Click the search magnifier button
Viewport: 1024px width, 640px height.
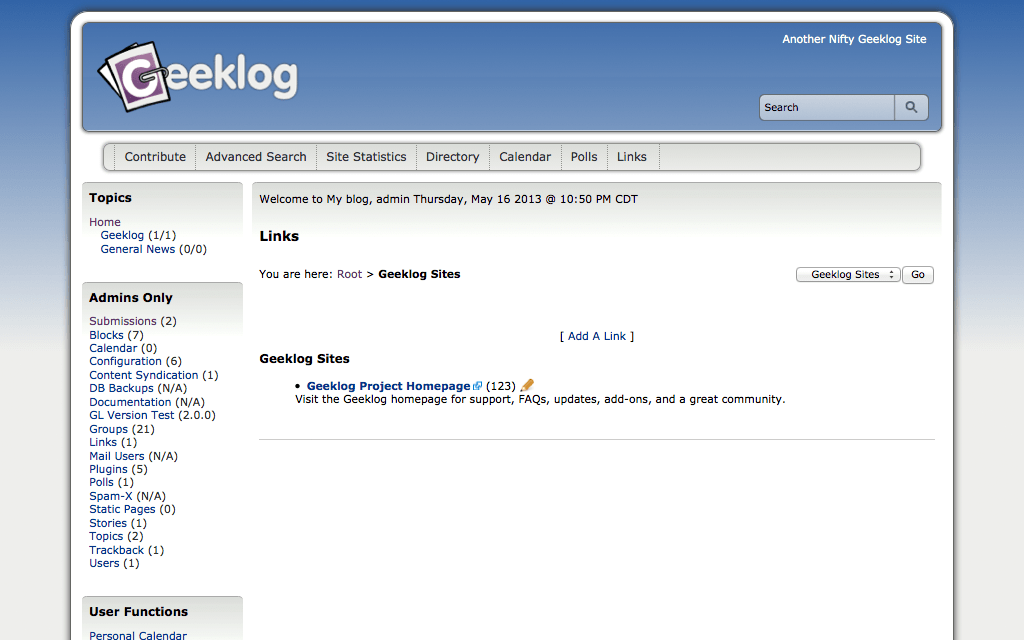tap(911, 108)
